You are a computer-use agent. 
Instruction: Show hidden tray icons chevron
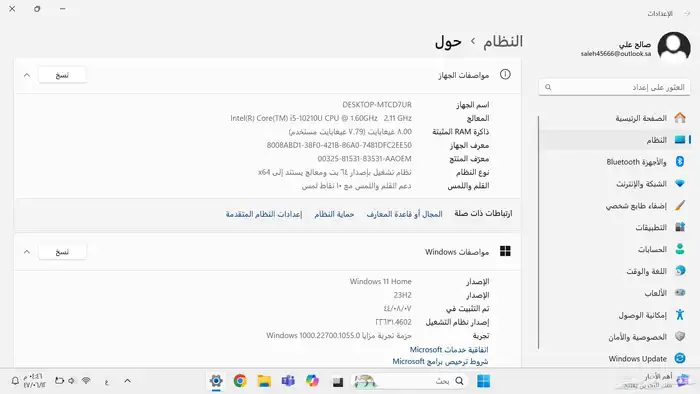pyautogui.click(x=128, y=381)
